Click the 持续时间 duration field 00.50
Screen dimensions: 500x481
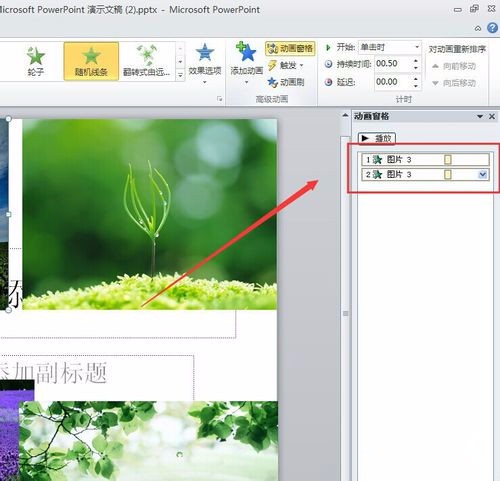click(393, 64)
